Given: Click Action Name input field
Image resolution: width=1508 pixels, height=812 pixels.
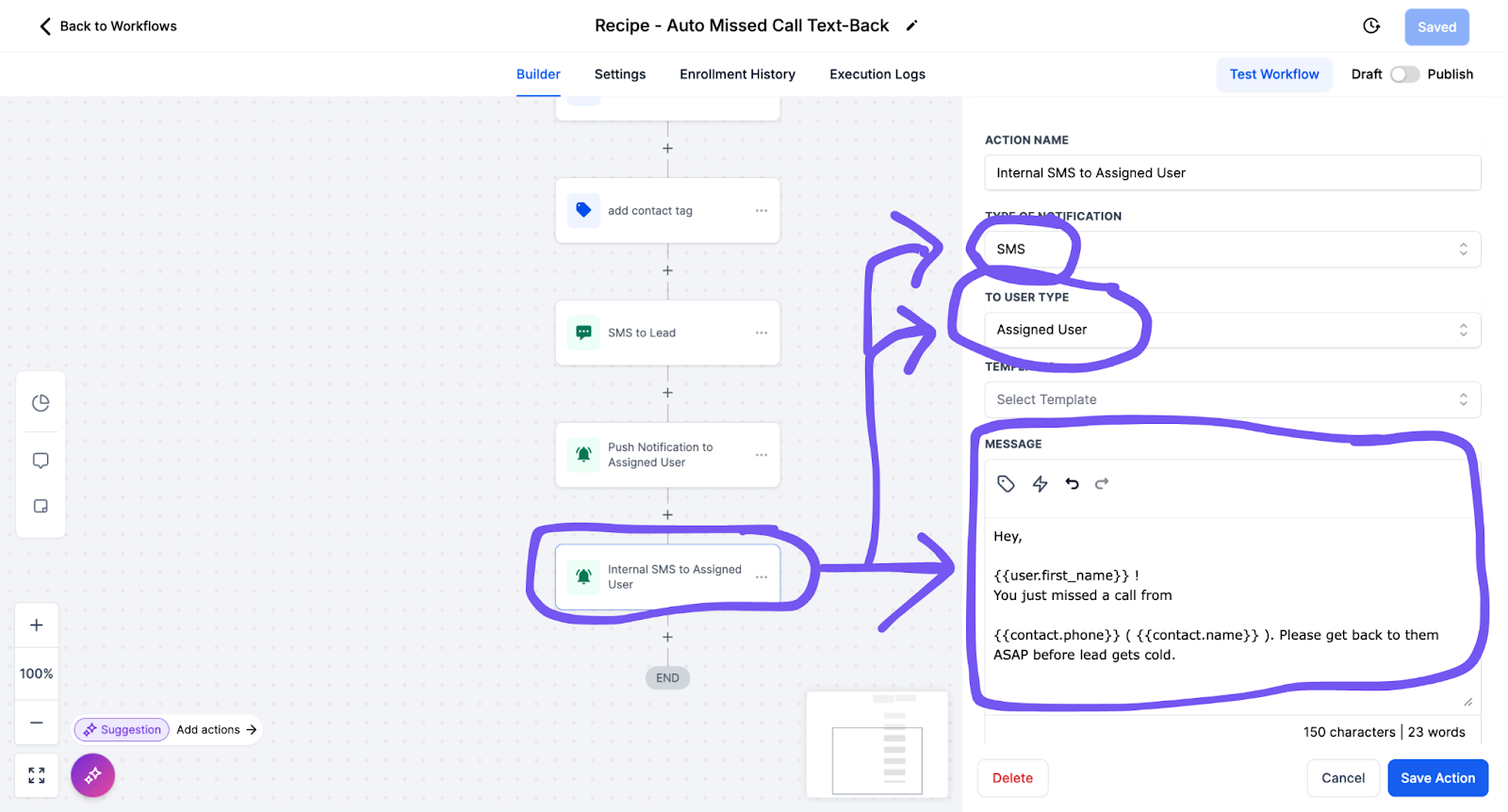Looking at the screenshot, I should click(x=1232, y=173).
